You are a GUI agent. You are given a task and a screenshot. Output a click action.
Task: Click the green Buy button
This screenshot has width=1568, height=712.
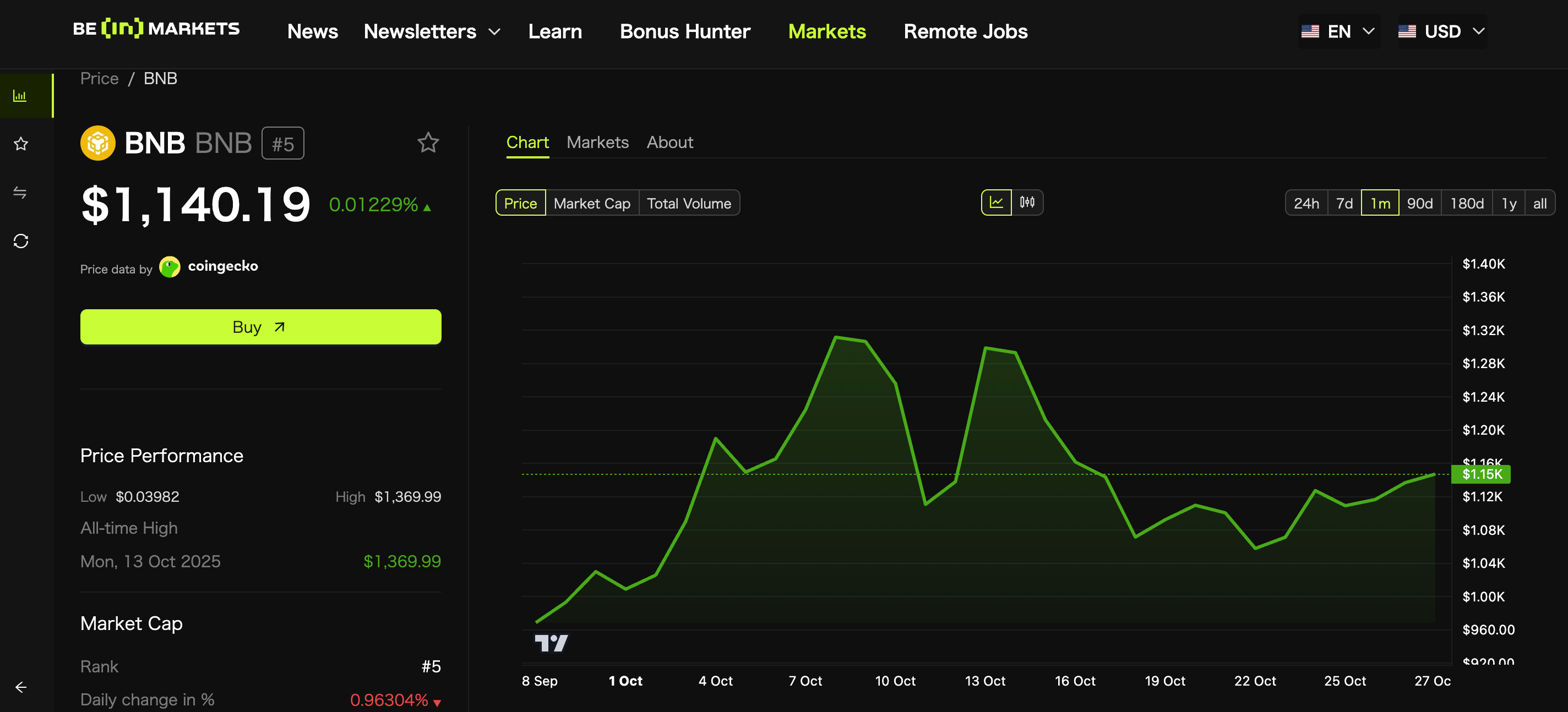[x=260, y=327]
